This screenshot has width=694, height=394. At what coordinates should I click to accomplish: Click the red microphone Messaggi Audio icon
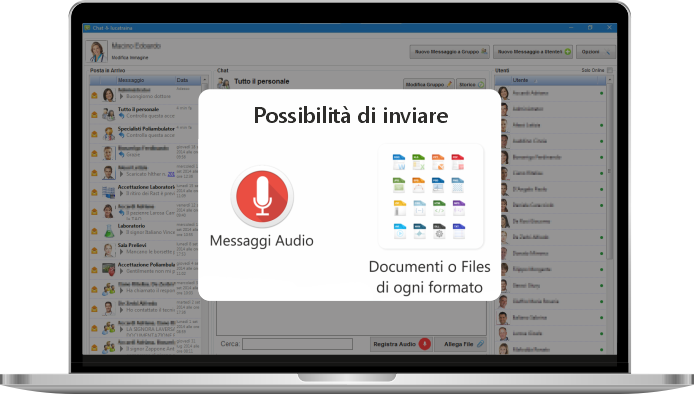coord(262,197)
